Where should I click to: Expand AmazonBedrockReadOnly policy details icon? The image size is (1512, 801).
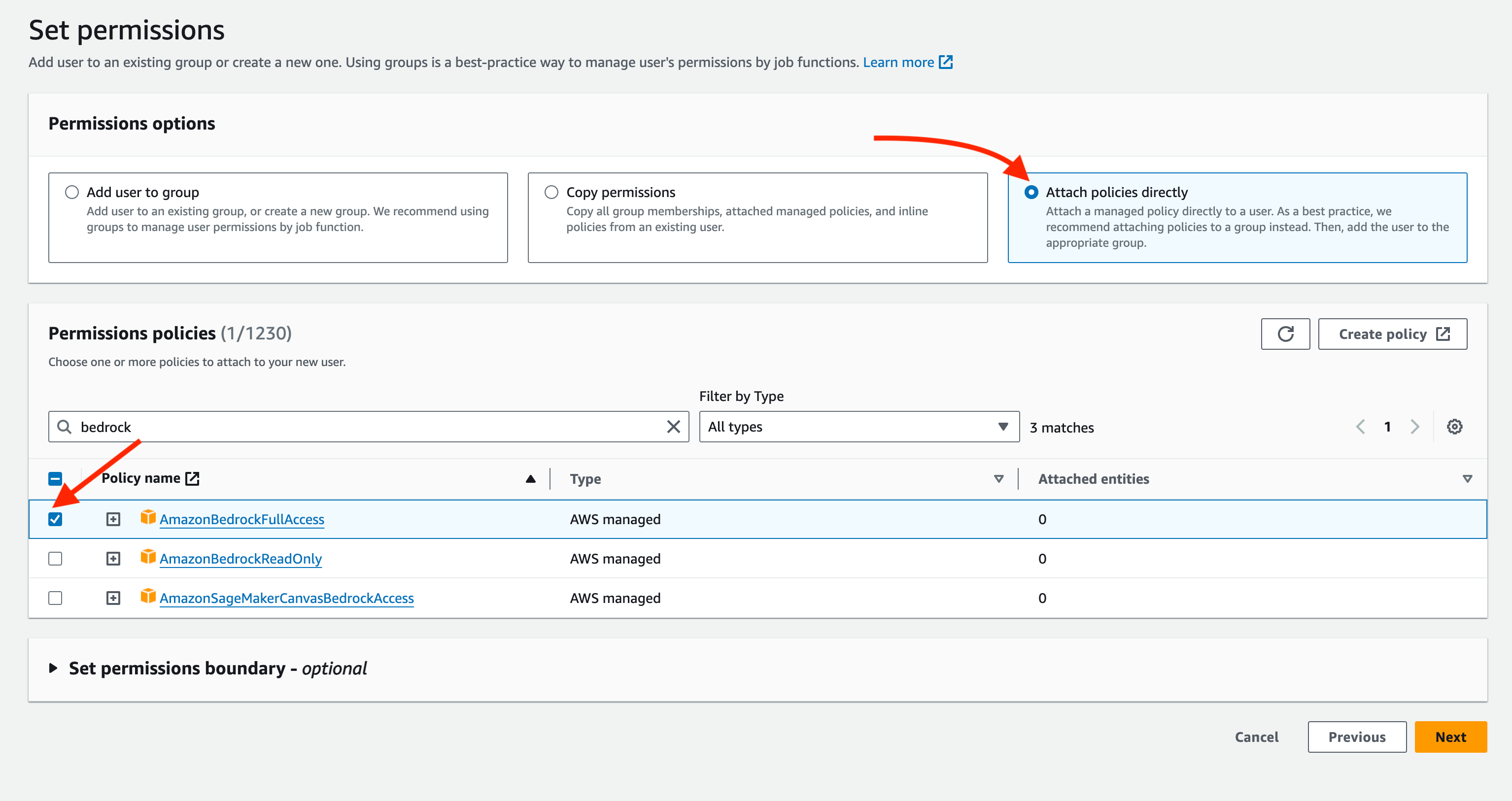[x=113, y=559]
